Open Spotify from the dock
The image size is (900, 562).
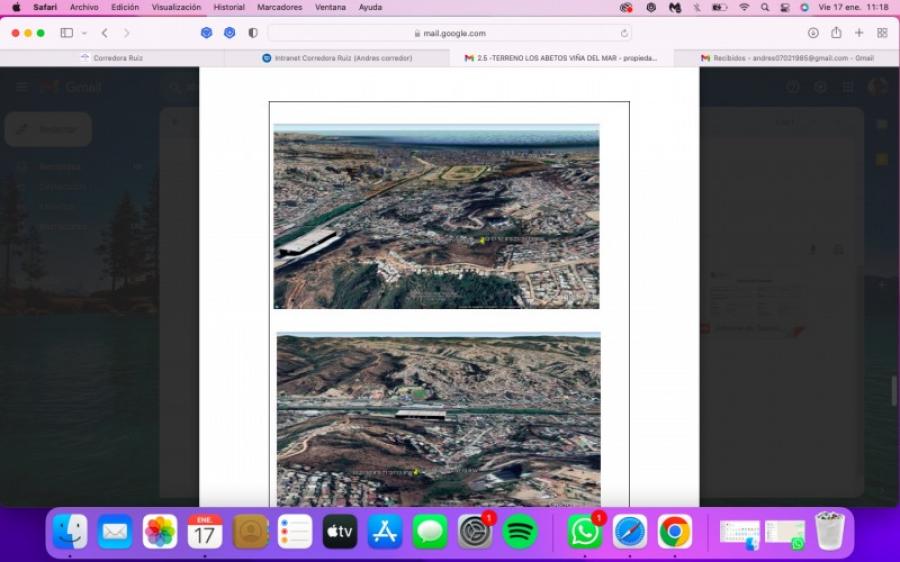click(x=520, y=532)
